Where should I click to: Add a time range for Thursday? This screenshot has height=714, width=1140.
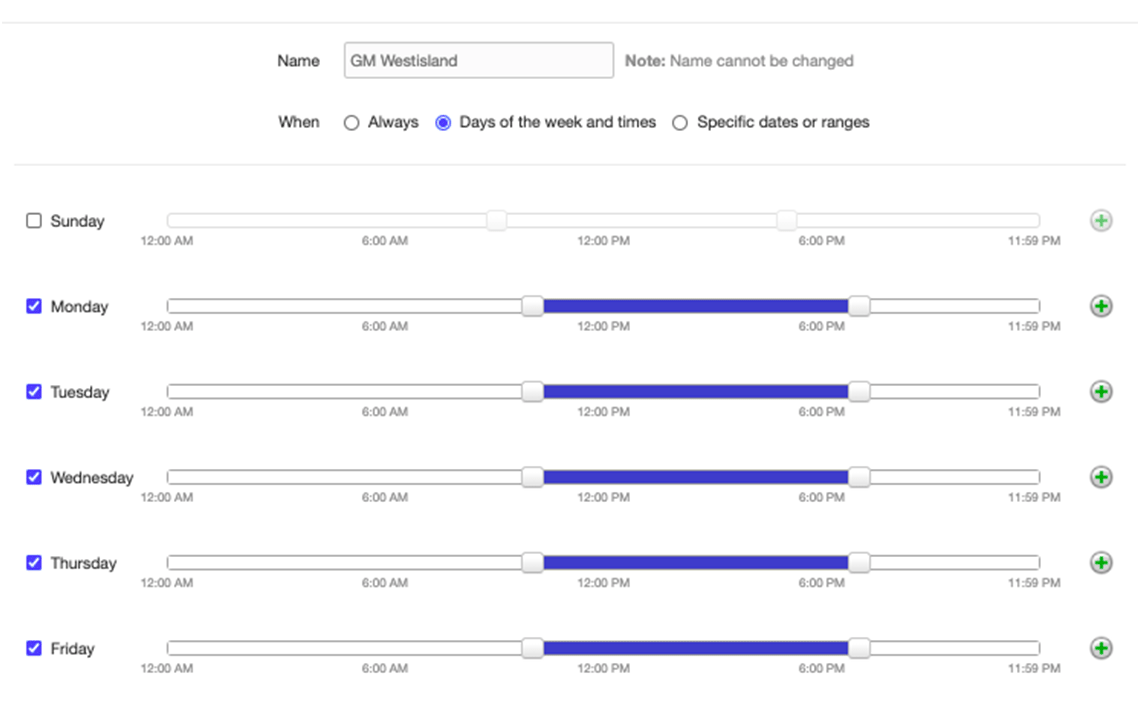(x=1101, y=563)
